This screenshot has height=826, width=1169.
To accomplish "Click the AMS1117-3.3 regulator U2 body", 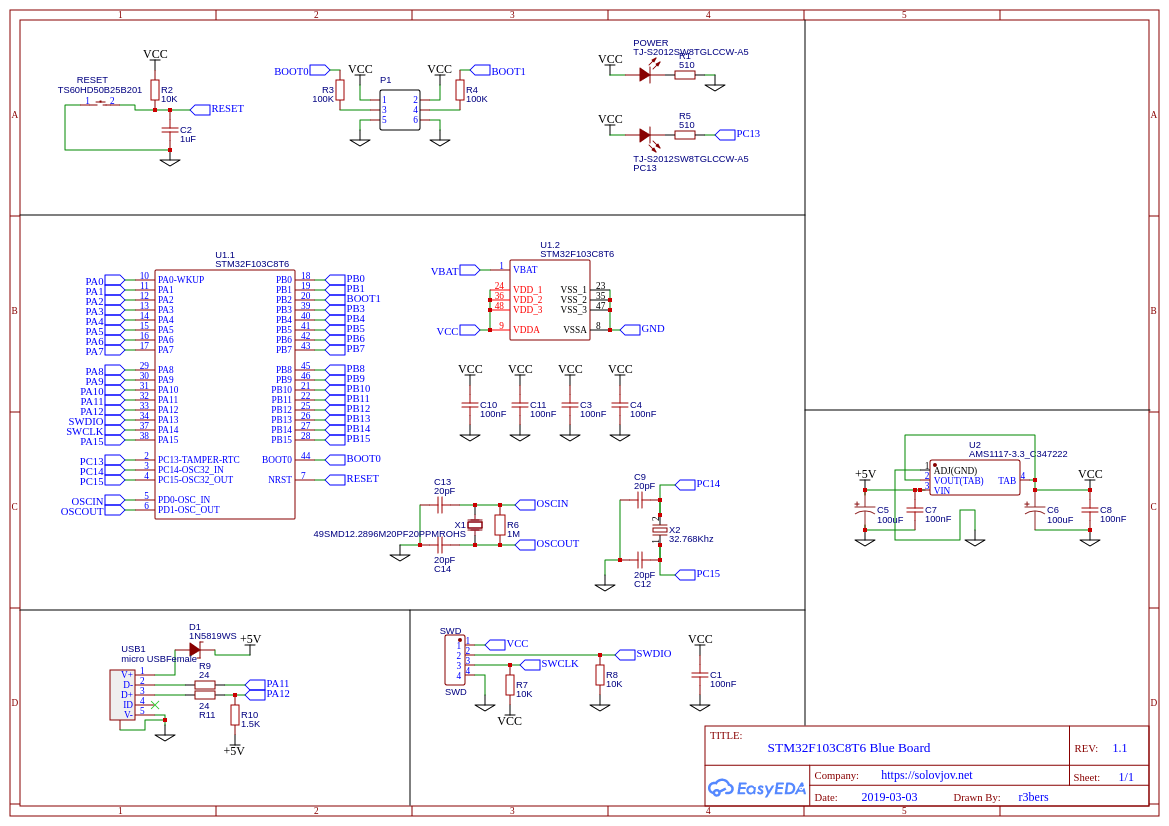I will click(x=974, y=478).
